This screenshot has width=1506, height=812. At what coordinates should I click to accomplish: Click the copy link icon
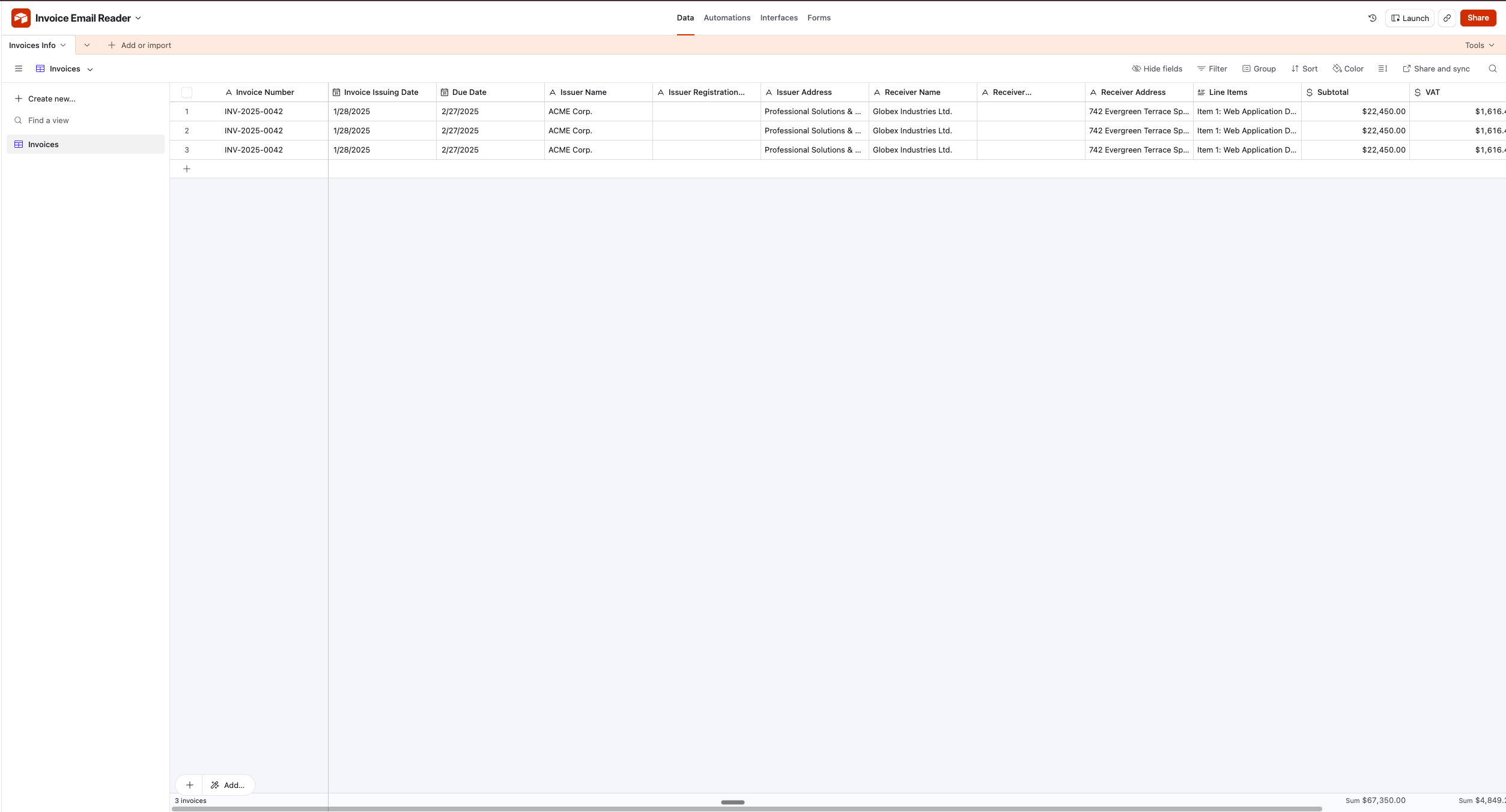(x=1447, y=18)
